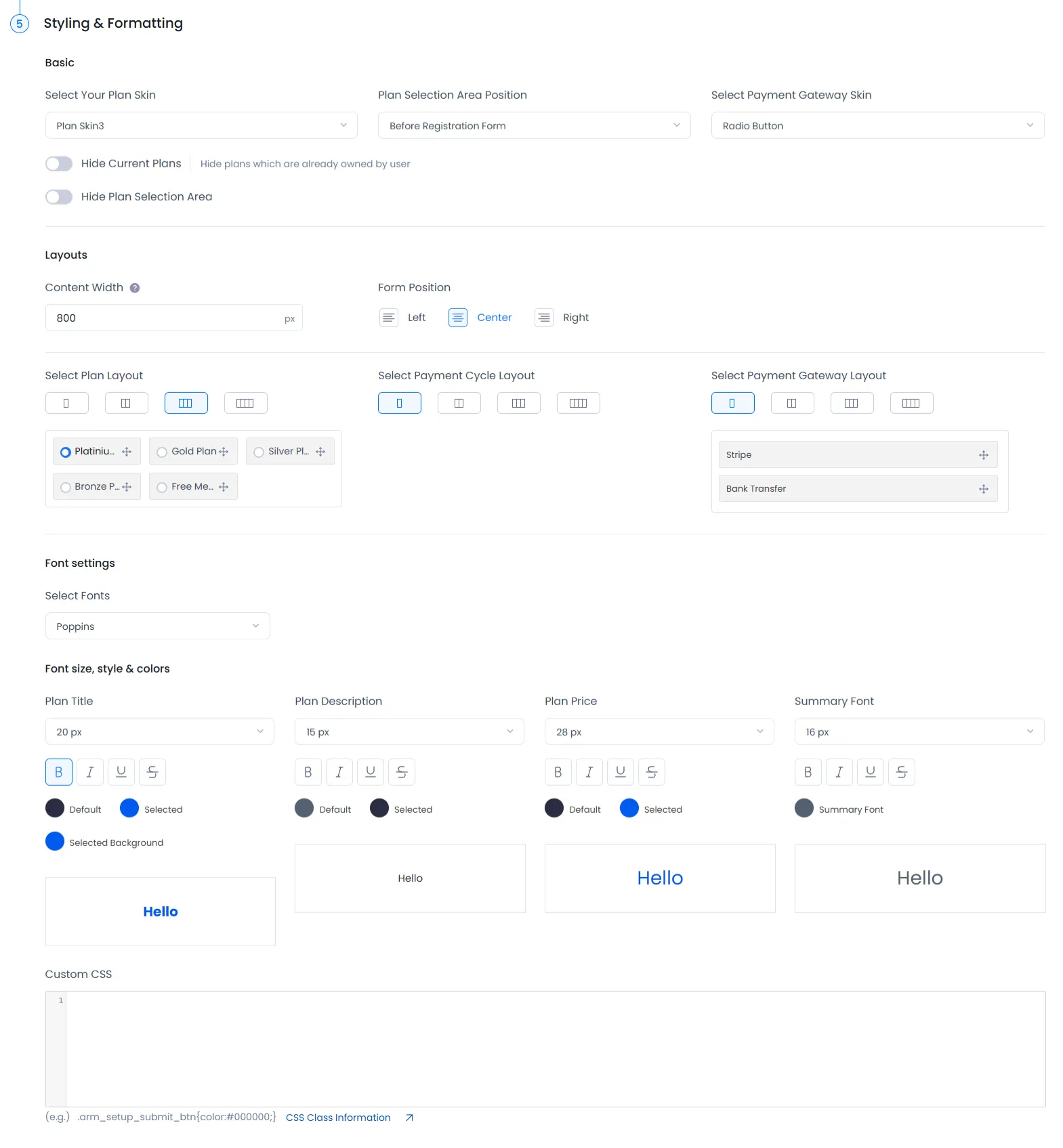Open the Select Your Plan Skin dropdown
The height and width of the screenshot is (1148, 1063).
(x=201, y=126)
